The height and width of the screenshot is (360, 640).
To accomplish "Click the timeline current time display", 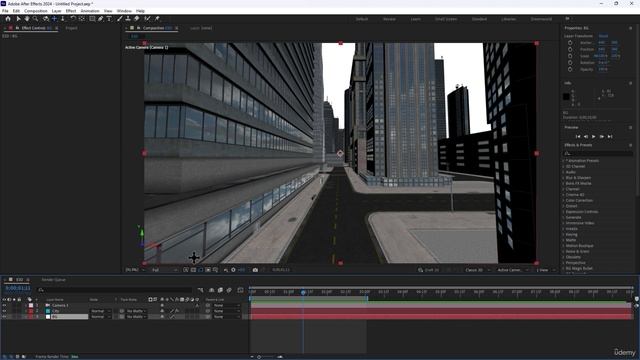I will coord(18,289).
